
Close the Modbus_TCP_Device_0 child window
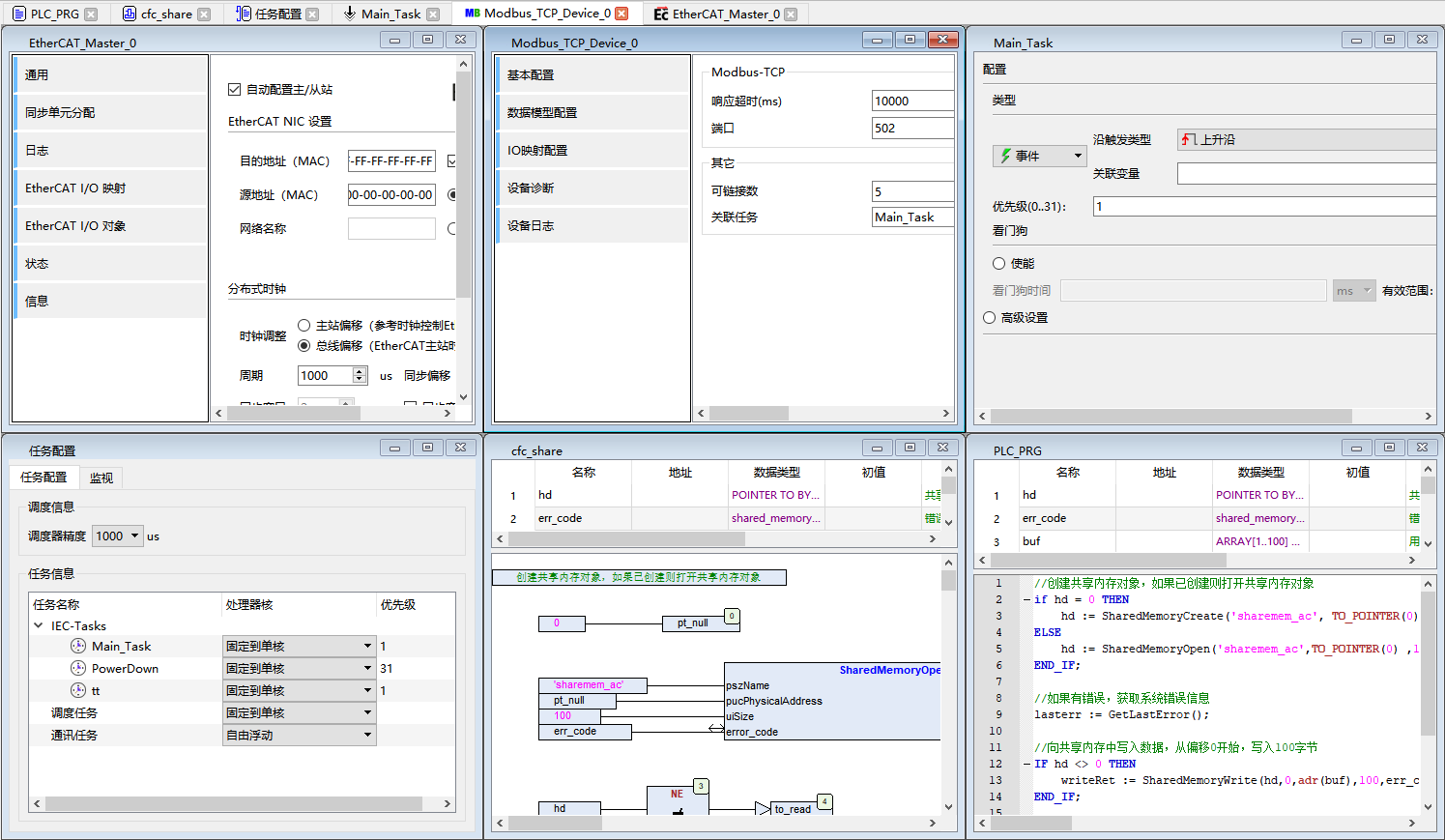point(942,40)
